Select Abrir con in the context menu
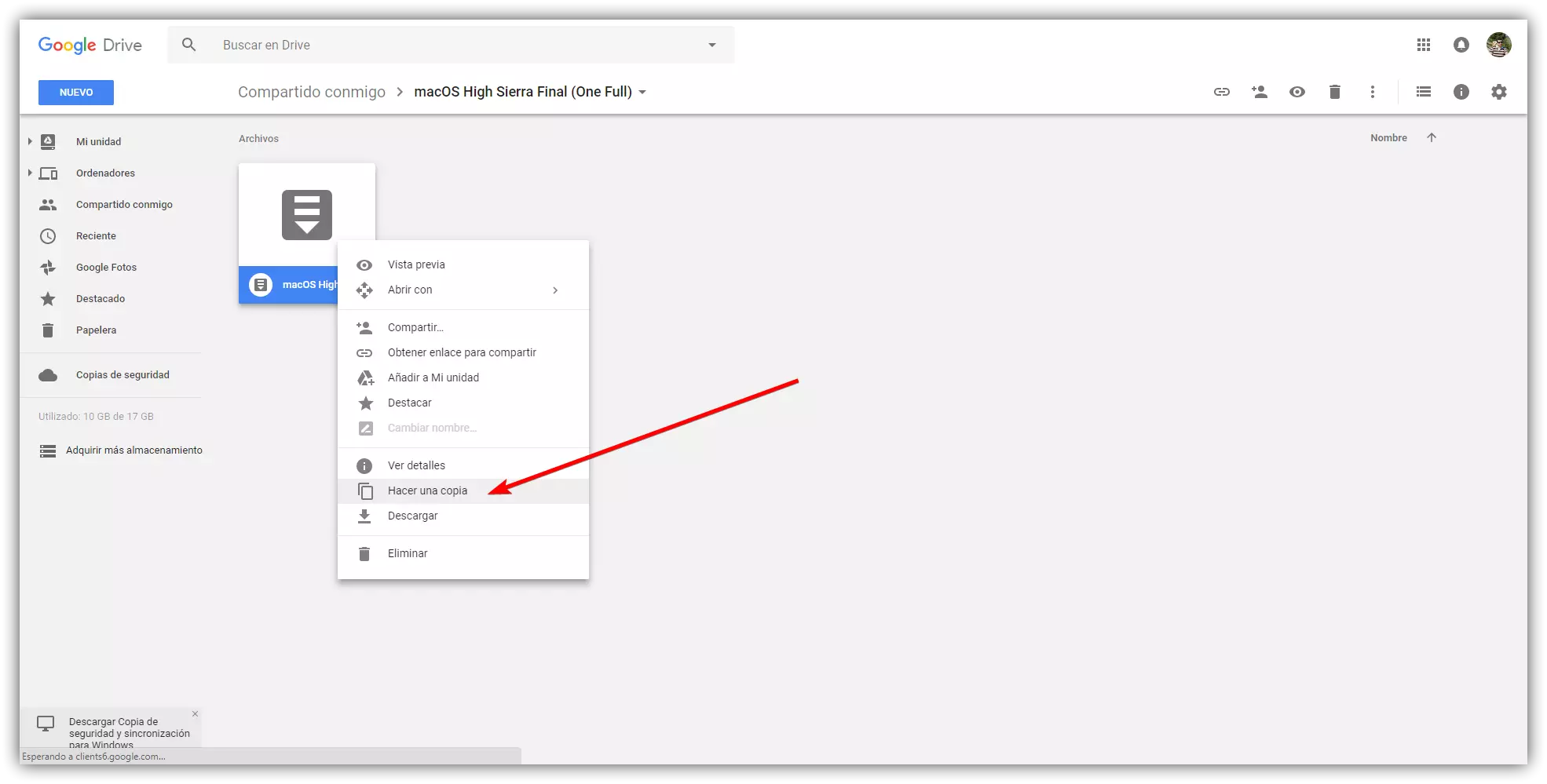 (463, 290)
